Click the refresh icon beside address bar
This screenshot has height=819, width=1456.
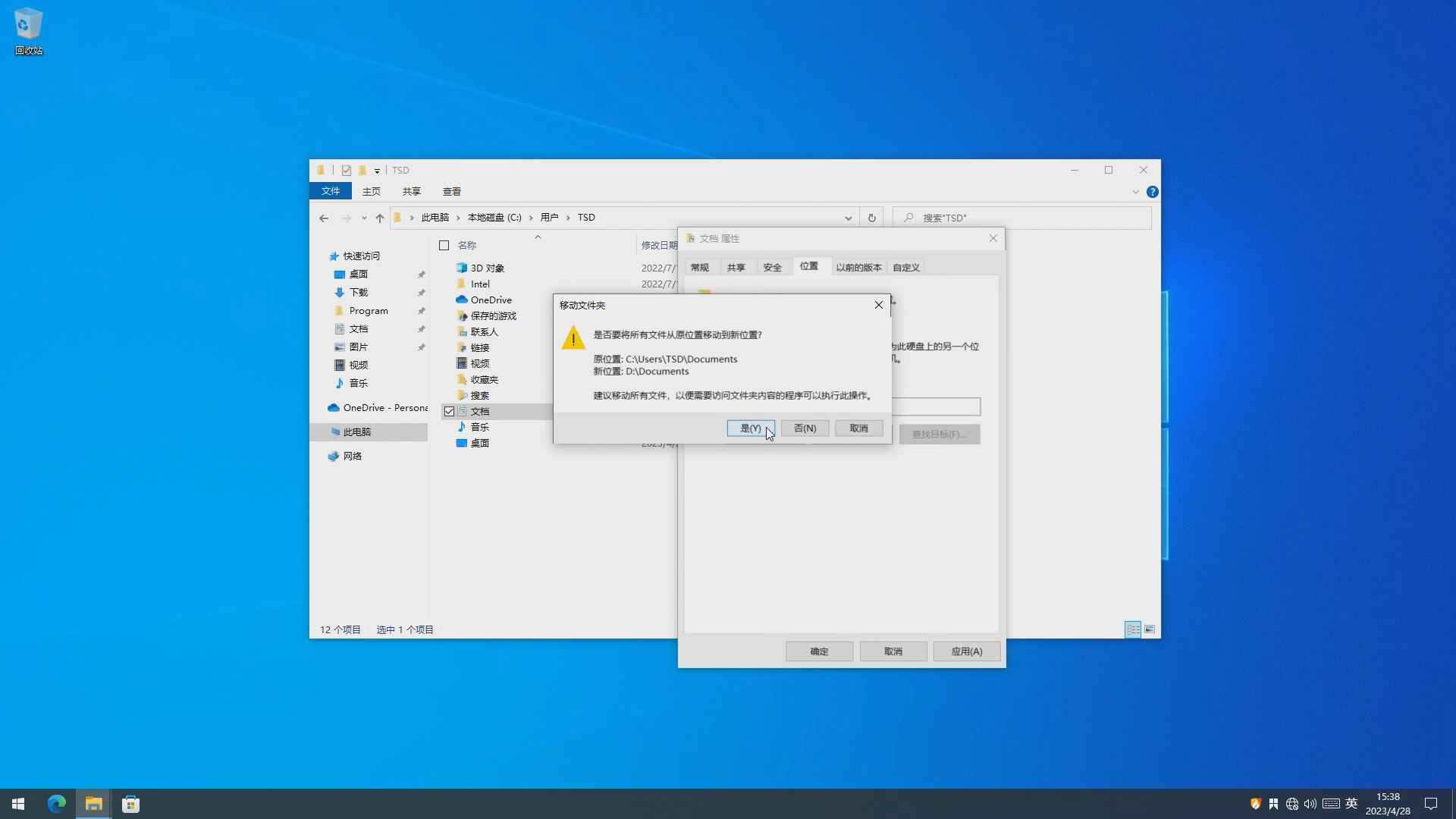[871, 218]
